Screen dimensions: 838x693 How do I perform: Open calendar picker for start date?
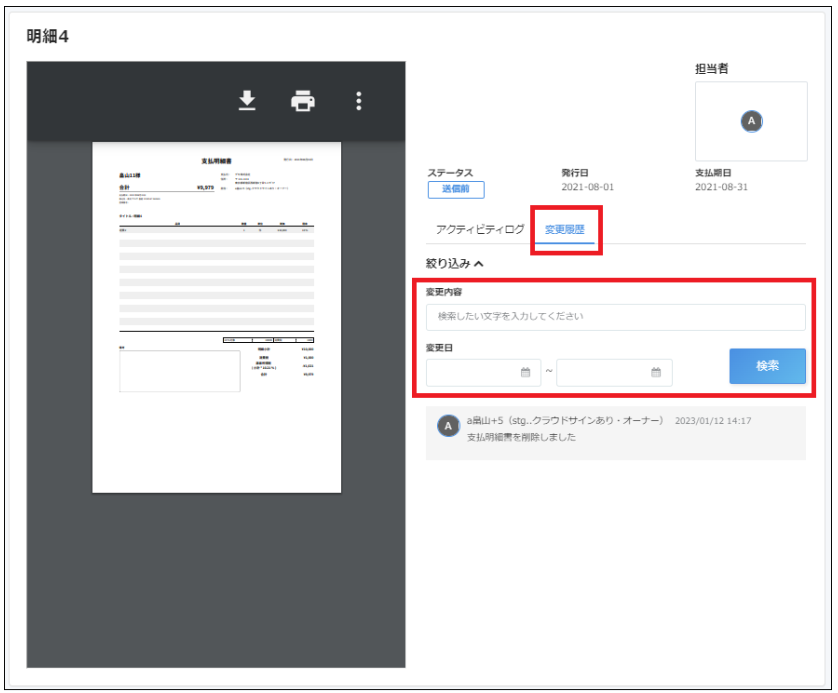point(525,372)
